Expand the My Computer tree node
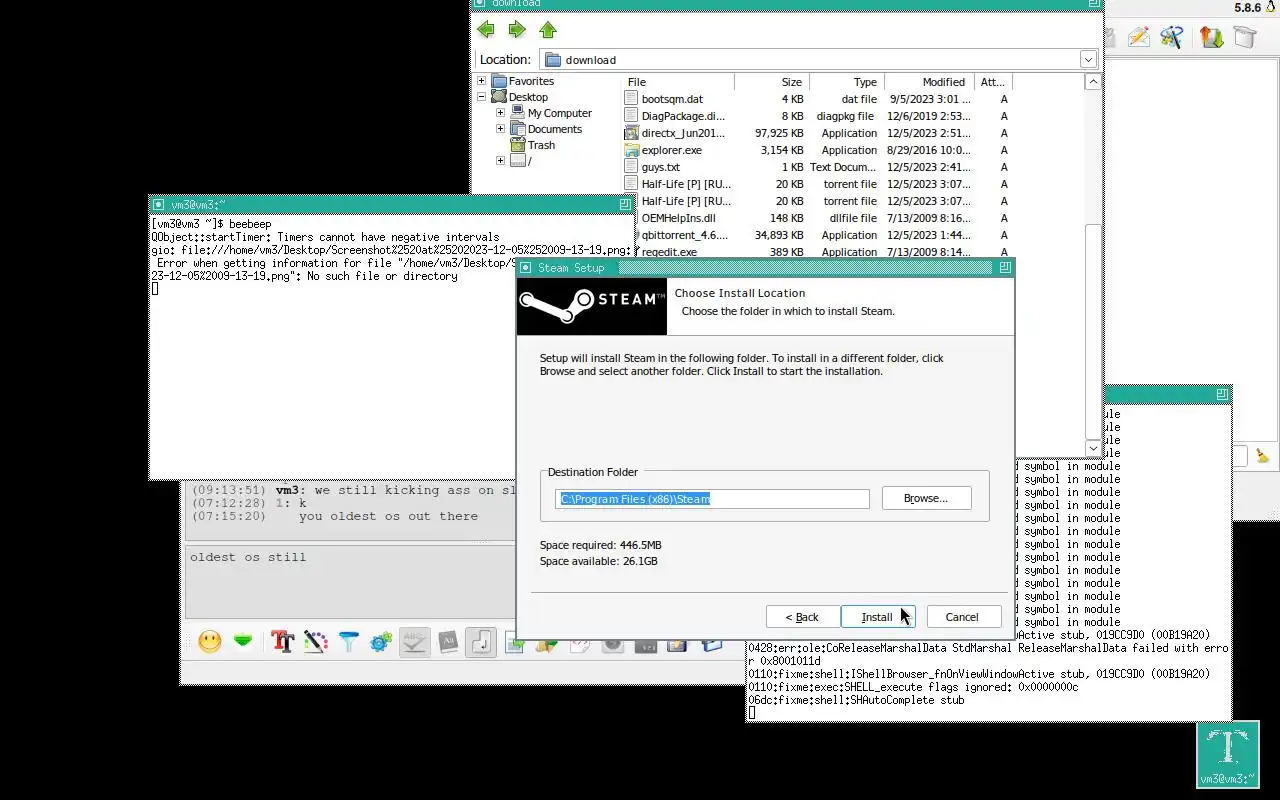The height and width of the screenshot is (800, 1280). (x=500, y=113)
